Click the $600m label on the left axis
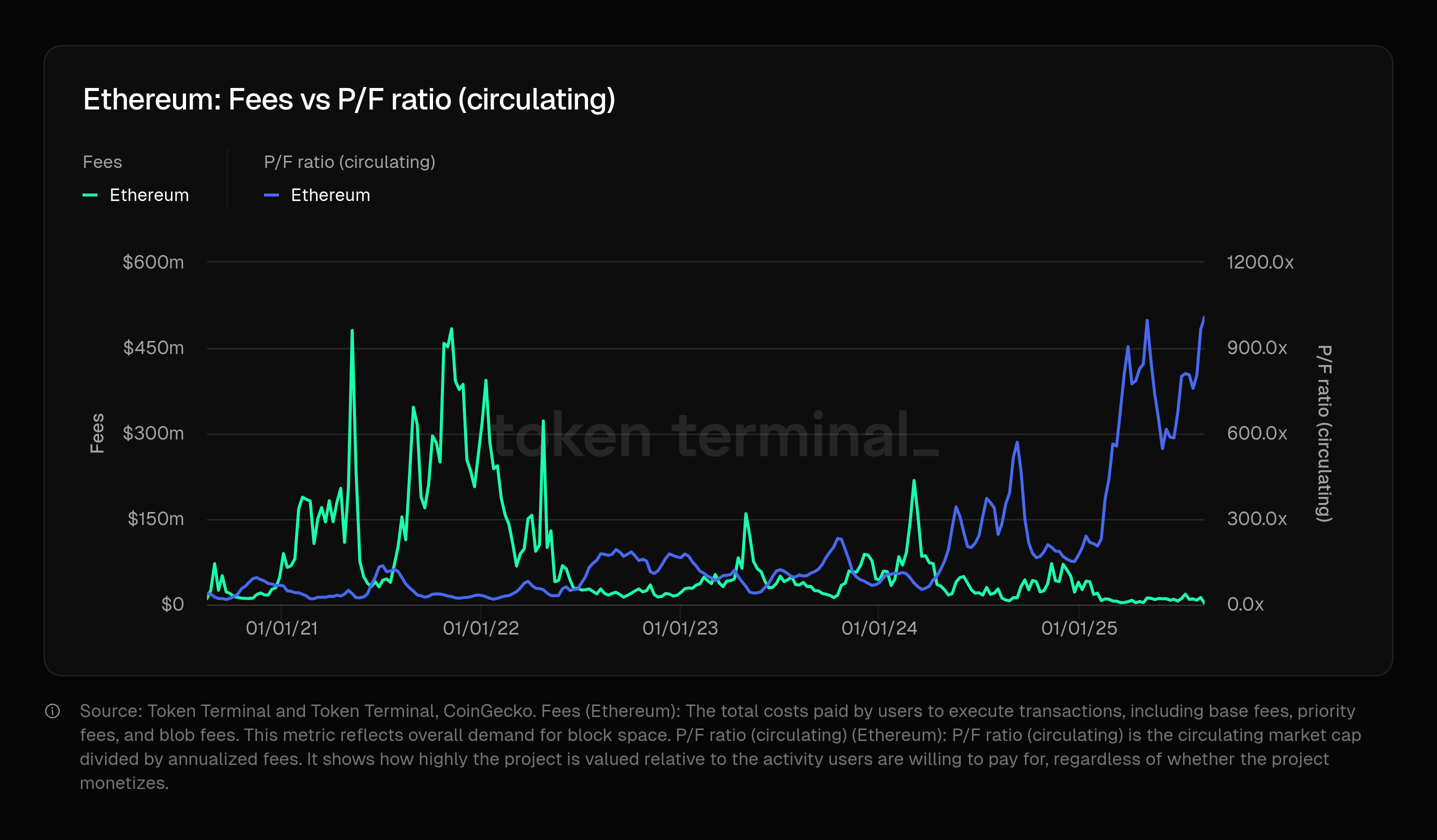 [153, 262]
